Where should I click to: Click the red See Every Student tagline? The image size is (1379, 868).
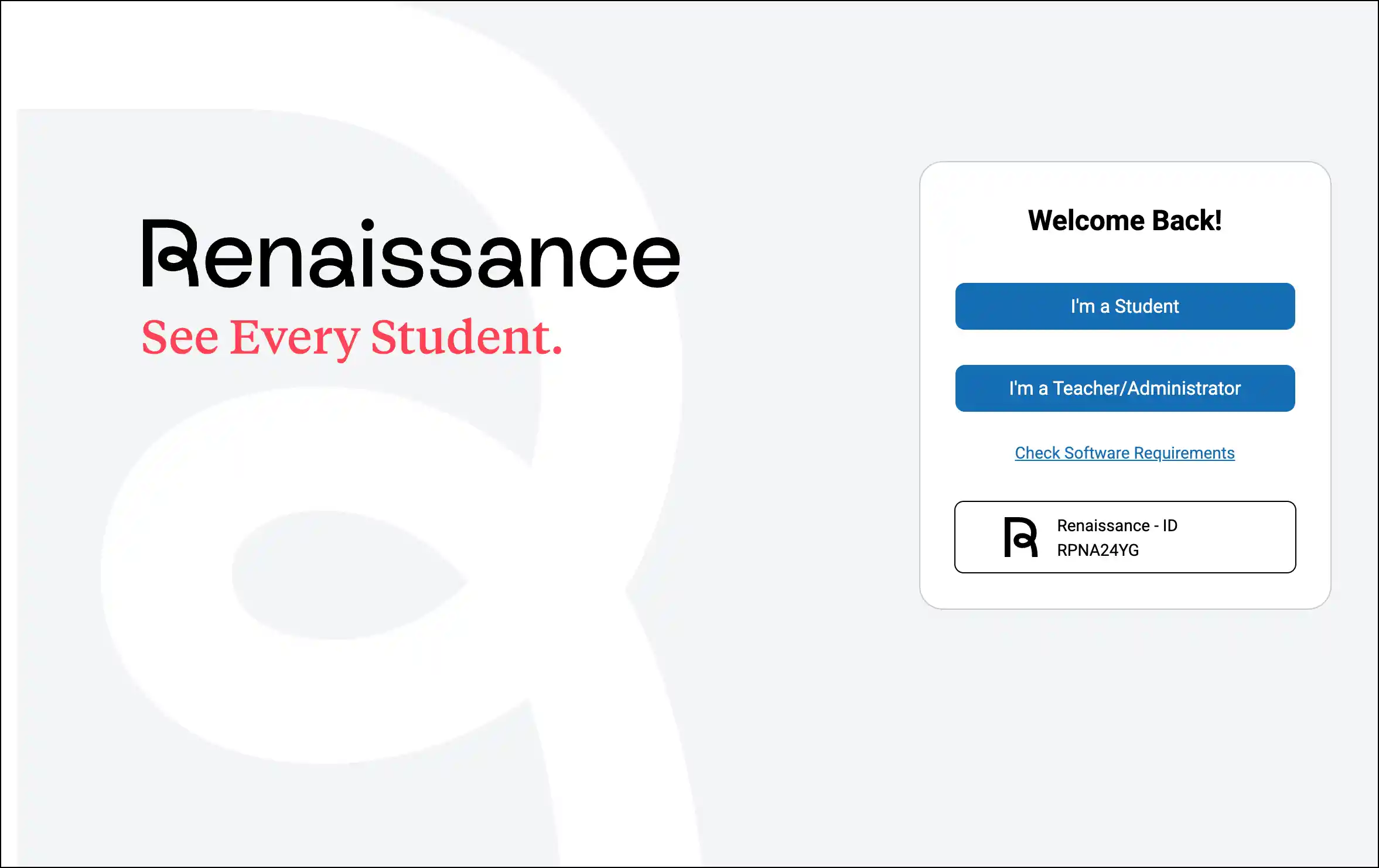click(352, 338)
